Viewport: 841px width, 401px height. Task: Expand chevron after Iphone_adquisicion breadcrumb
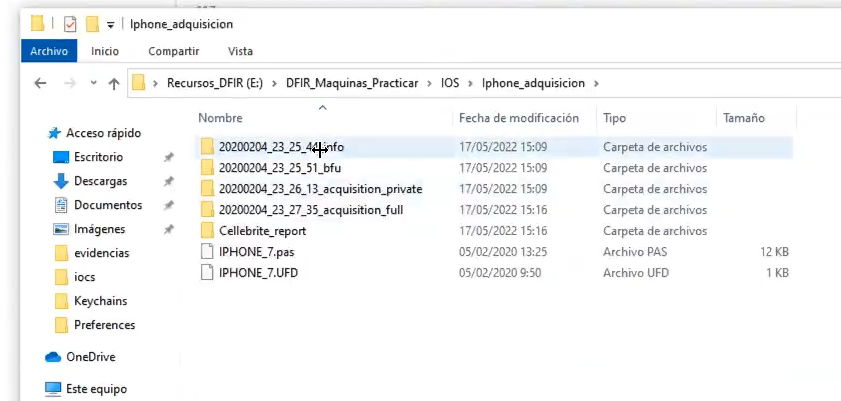tap(596, 84)
